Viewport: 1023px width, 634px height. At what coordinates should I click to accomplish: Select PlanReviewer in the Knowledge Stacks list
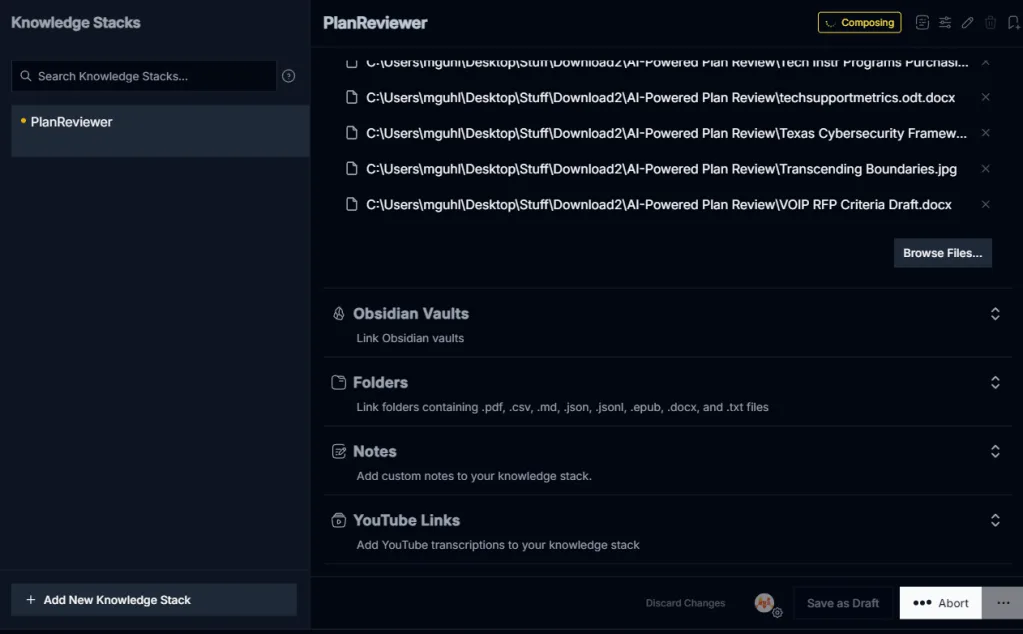[x=160, y=130]
